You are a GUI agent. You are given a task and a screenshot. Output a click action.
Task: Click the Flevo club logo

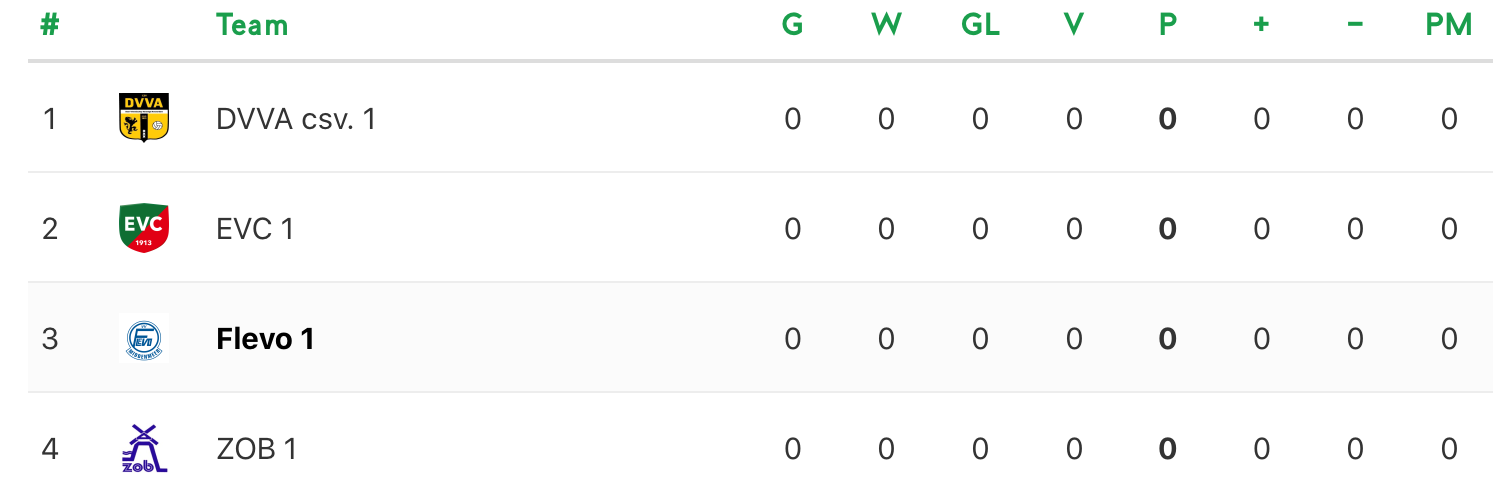(x=143, y=338)
